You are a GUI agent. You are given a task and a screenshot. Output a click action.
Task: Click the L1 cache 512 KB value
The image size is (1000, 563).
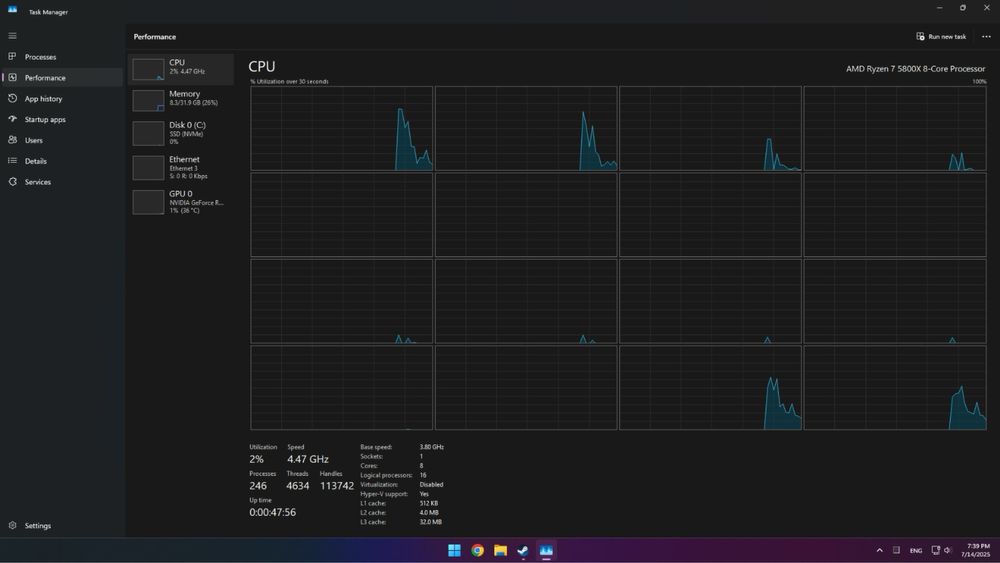click(429, 503)
